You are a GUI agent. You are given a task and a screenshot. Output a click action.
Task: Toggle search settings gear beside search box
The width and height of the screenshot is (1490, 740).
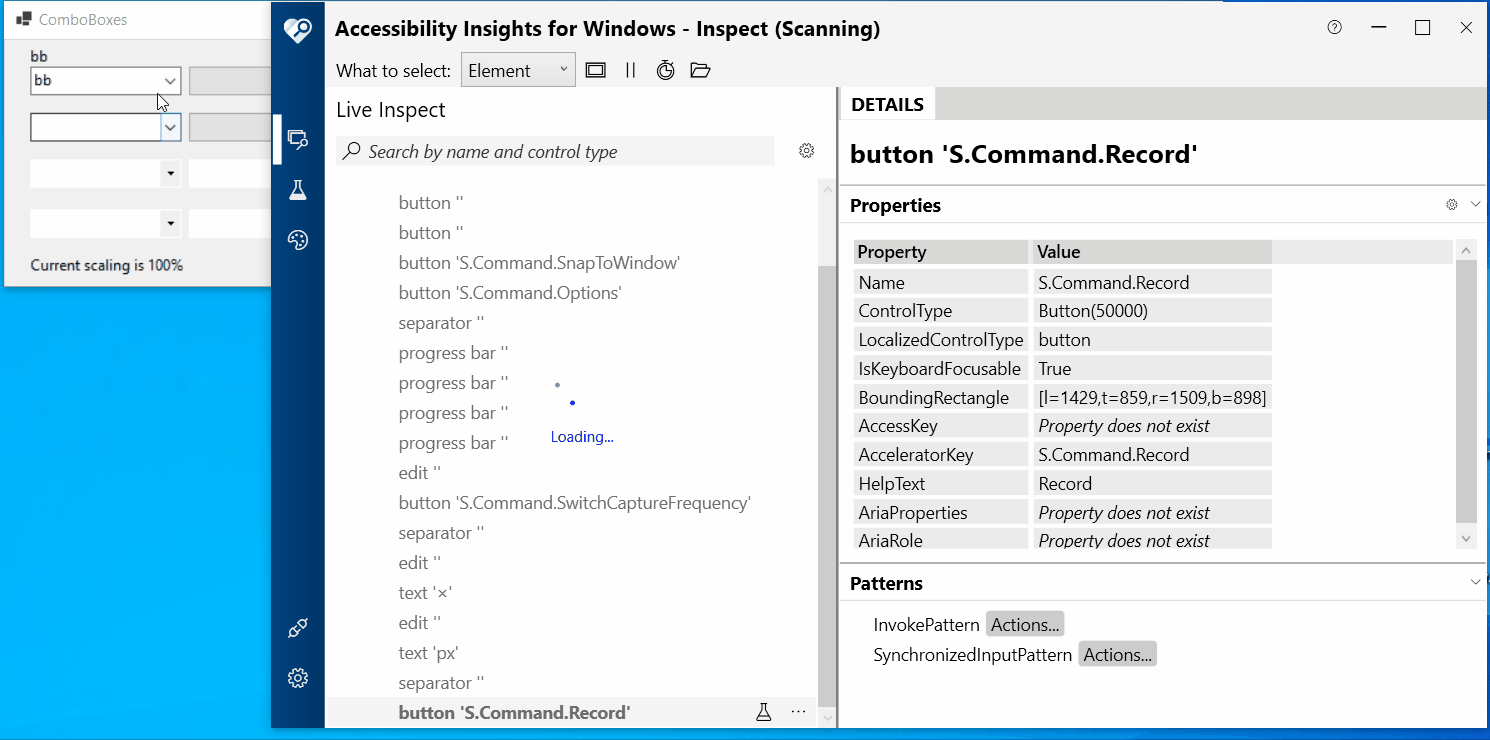click(806, 150)
